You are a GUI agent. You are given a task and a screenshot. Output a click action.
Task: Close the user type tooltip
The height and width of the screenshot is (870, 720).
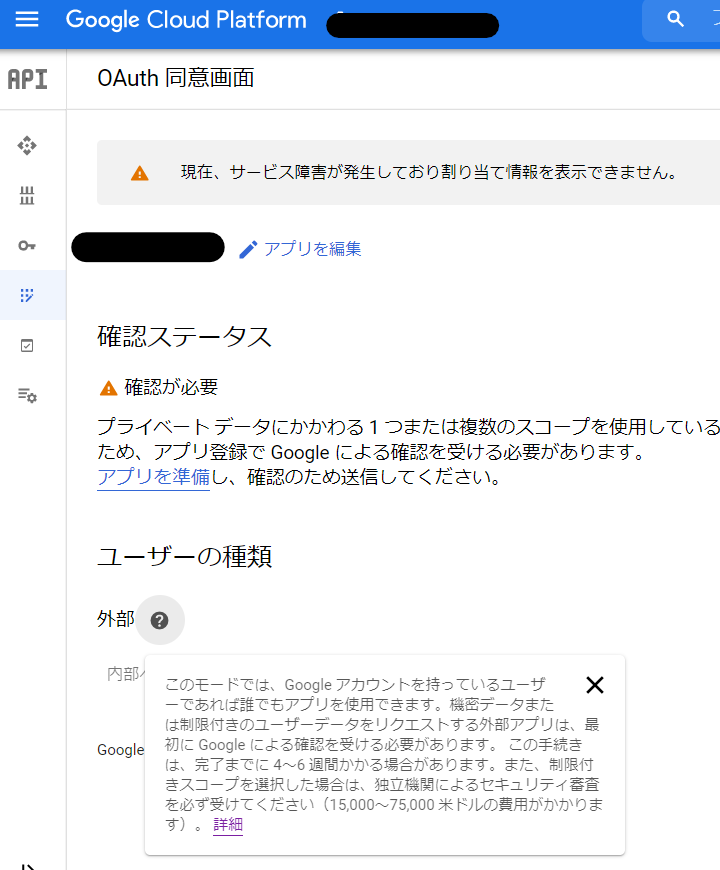click(595, 685)
